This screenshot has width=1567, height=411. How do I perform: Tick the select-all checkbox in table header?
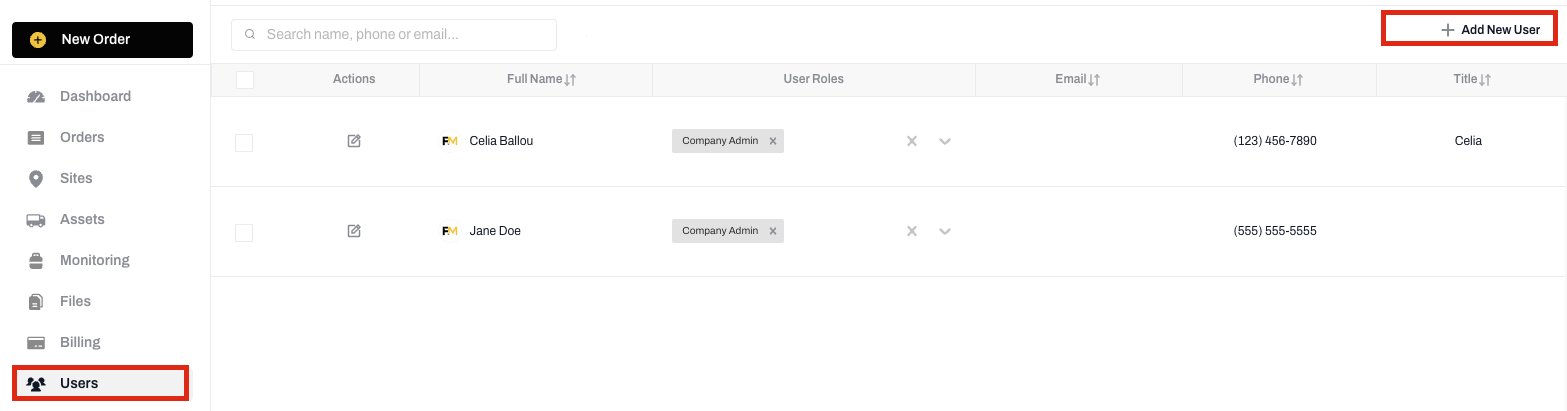pos(245,79)
